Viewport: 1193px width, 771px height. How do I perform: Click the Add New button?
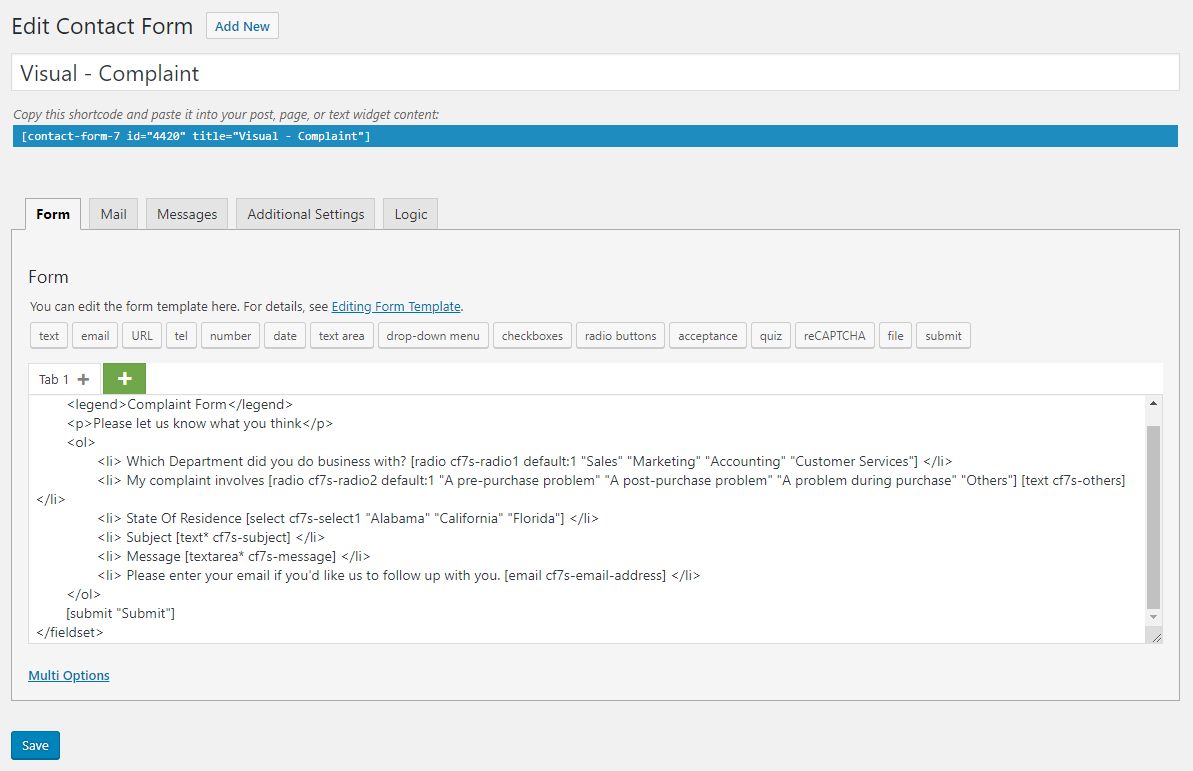coord(242,26)
